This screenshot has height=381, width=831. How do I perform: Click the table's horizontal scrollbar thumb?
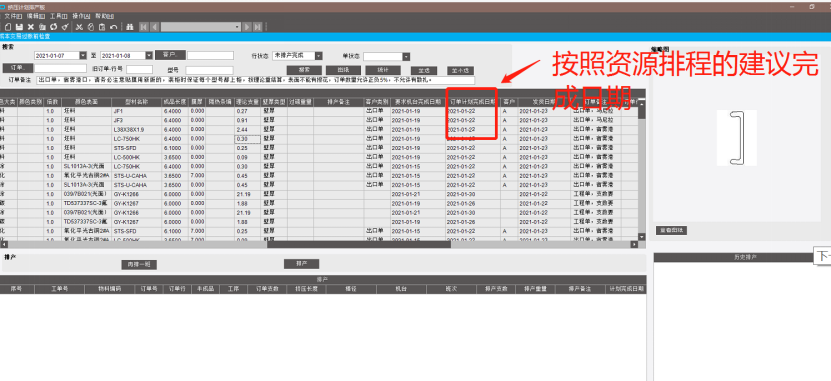pos(359,244)
